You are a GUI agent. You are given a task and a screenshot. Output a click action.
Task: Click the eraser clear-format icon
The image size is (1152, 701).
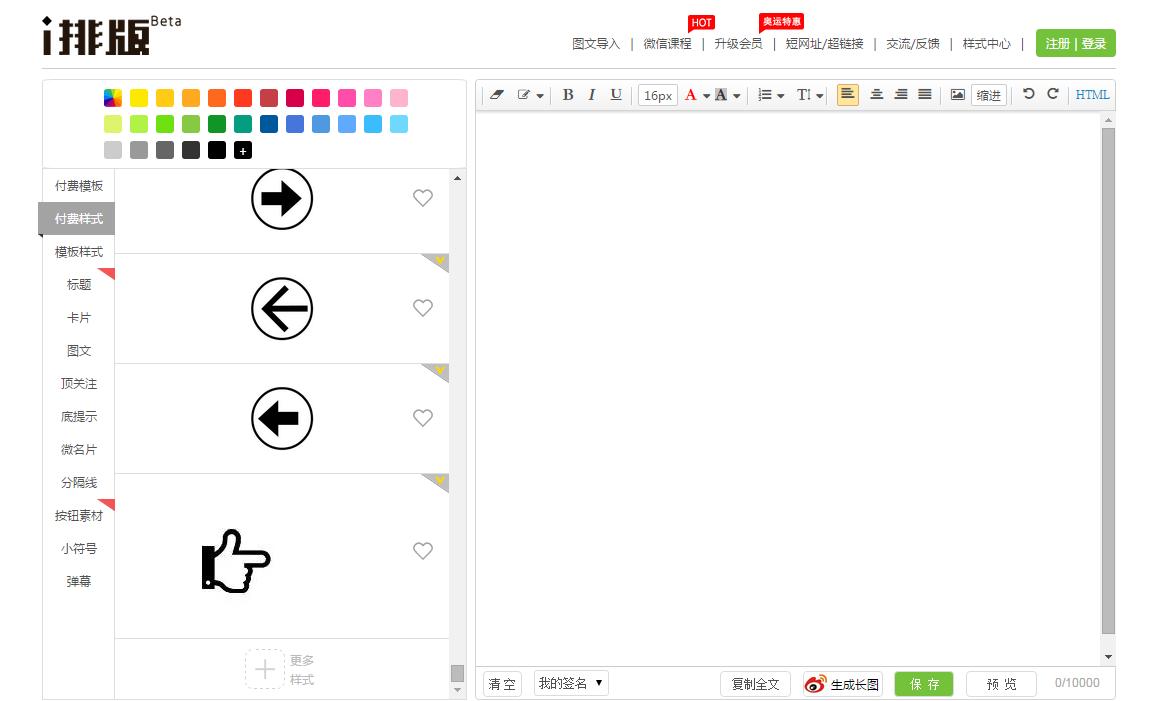(x=497, y=95)
